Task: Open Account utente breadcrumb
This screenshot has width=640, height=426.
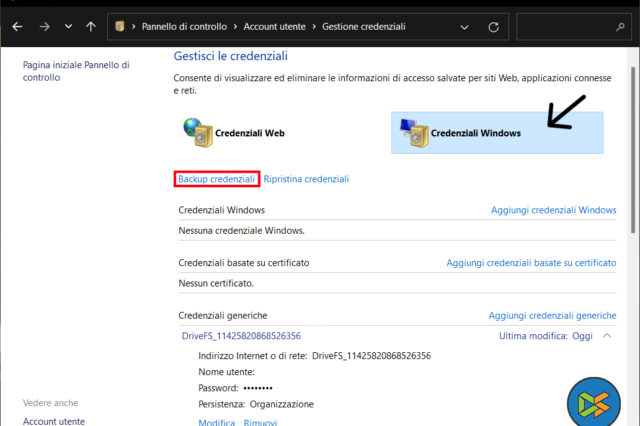Action: (274, 27)
